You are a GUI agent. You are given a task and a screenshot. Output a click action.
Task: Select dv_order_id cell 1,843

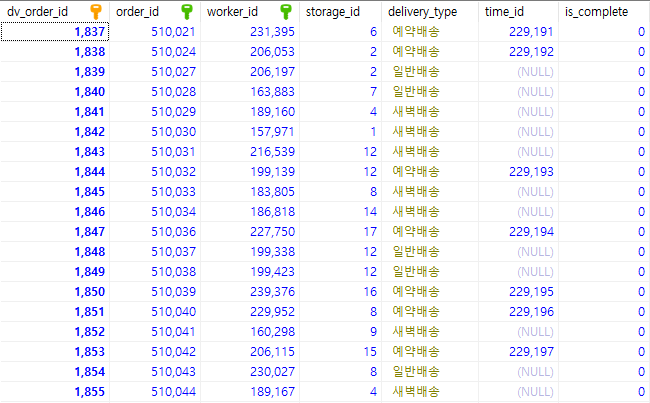pyautogui.click(x=55, y=152)
